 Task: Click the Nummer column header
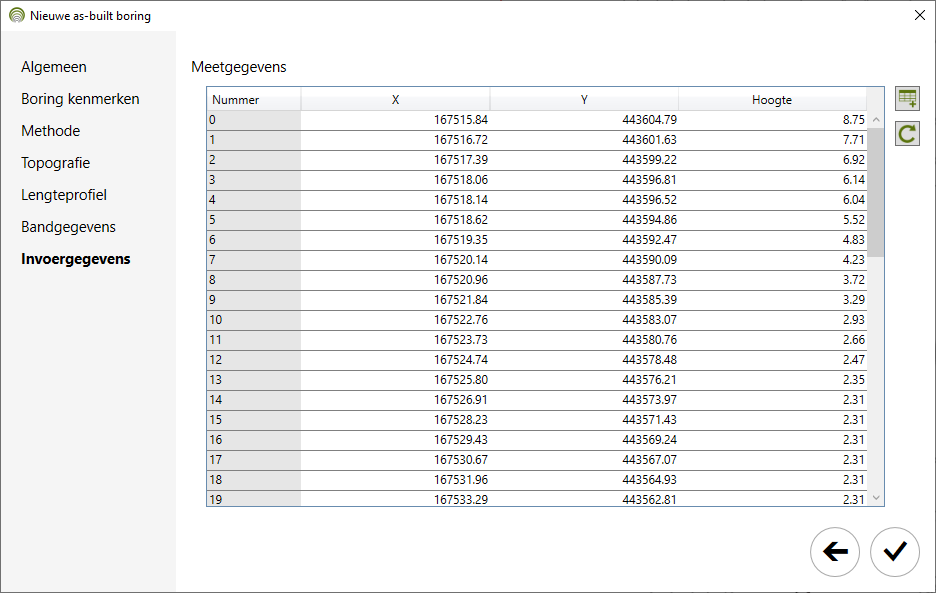click(x=254, y=100)
